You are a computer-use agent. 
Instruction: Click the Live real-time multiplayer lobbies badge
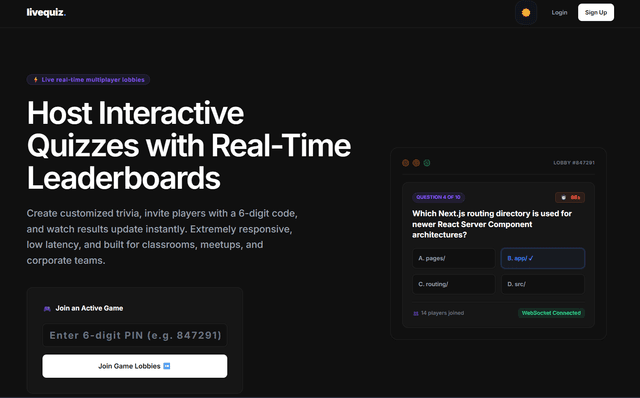(88, 80)
